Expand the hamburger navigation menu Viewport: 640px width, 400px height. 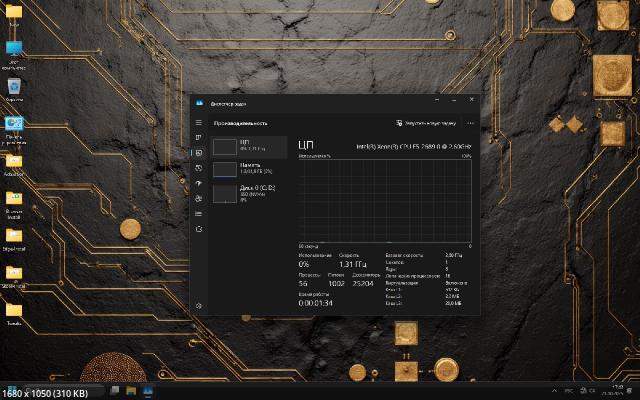[199, 122]
